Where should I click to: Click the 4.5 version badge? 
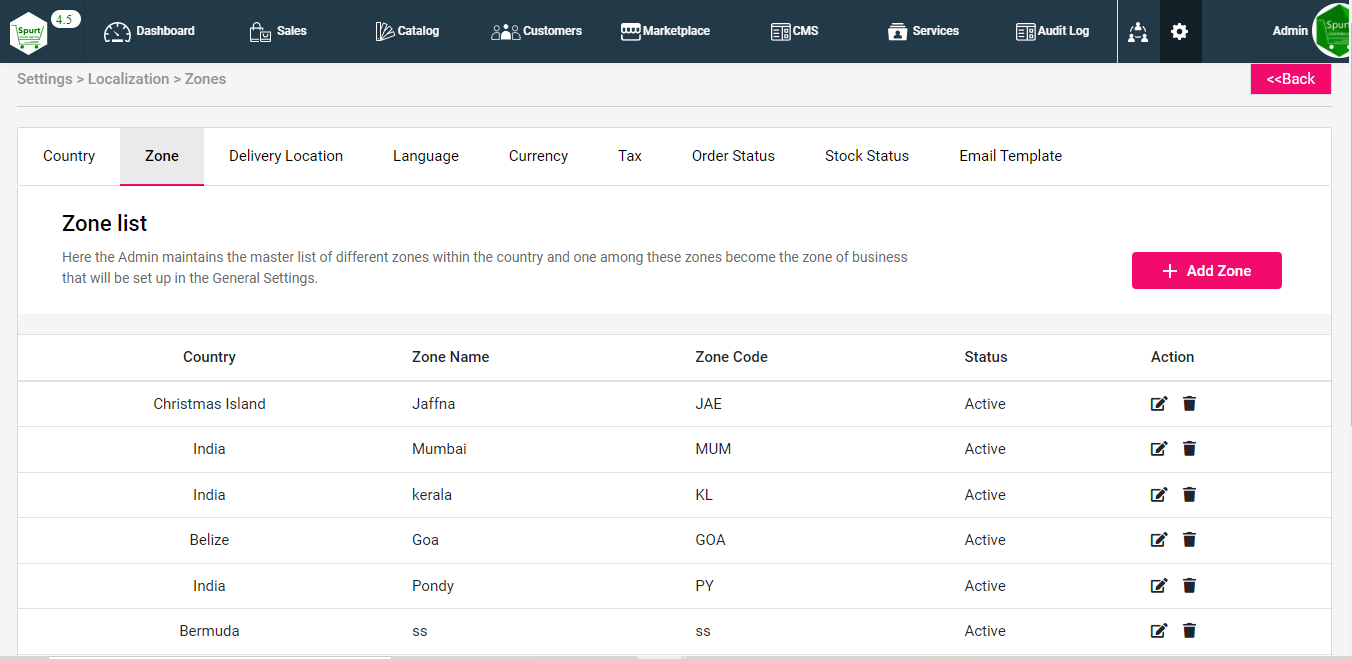66,19
